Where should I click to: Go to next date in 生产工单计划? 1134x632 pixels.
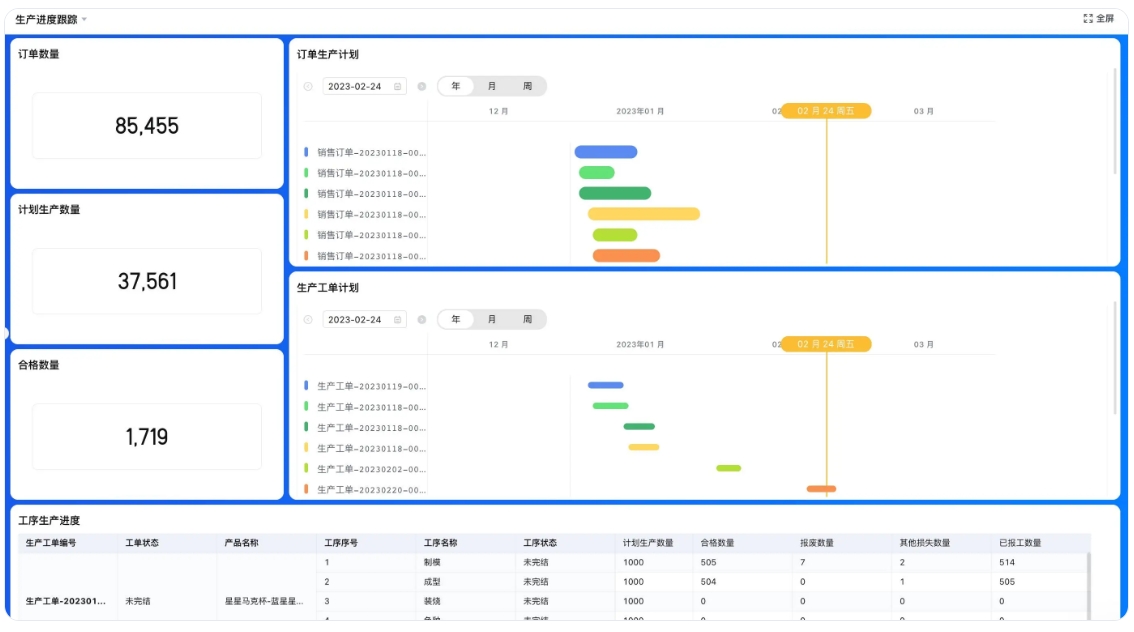(421, 320)
